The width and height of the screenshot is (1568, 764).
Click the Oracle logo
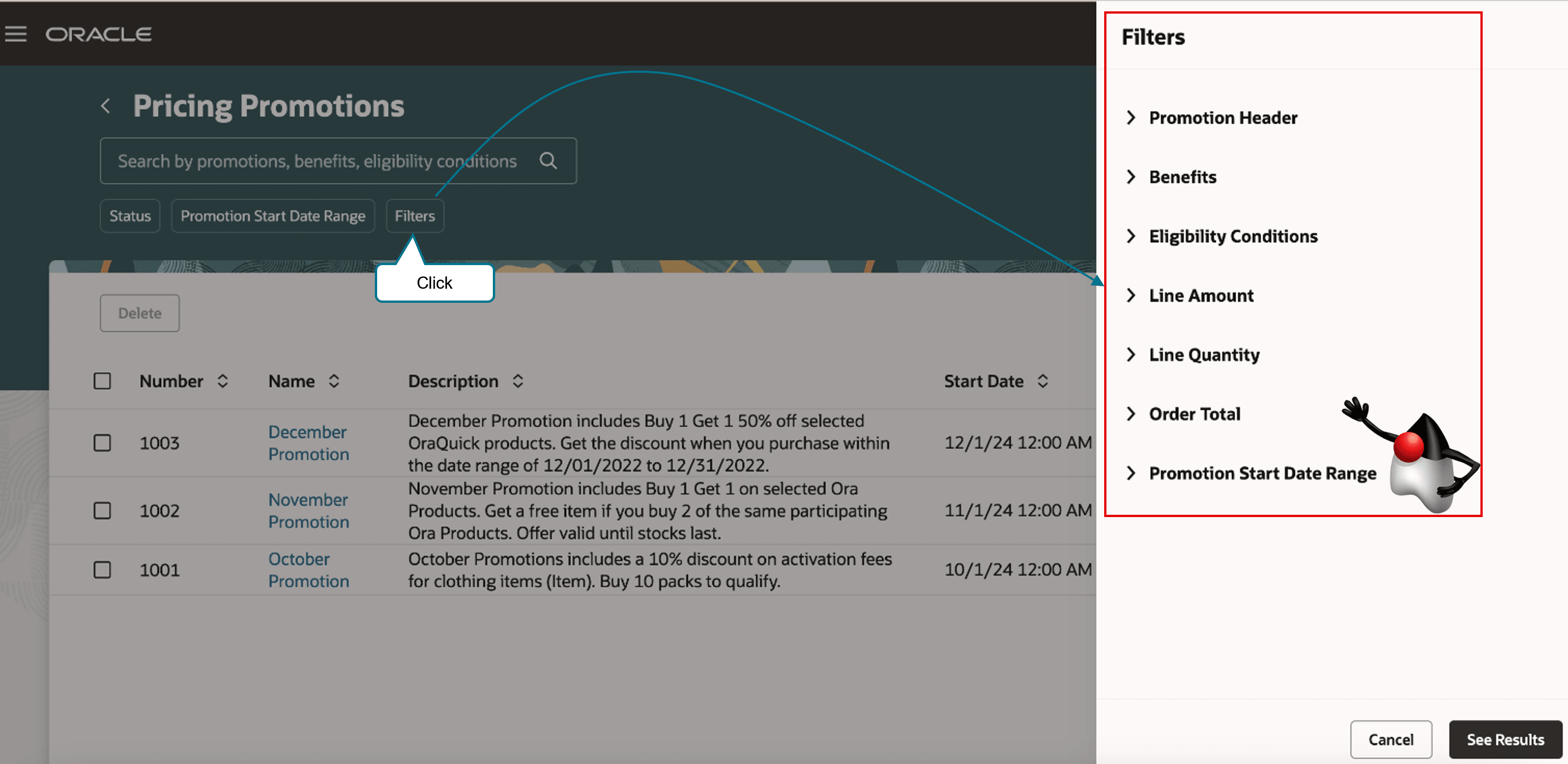click(98, 34)
